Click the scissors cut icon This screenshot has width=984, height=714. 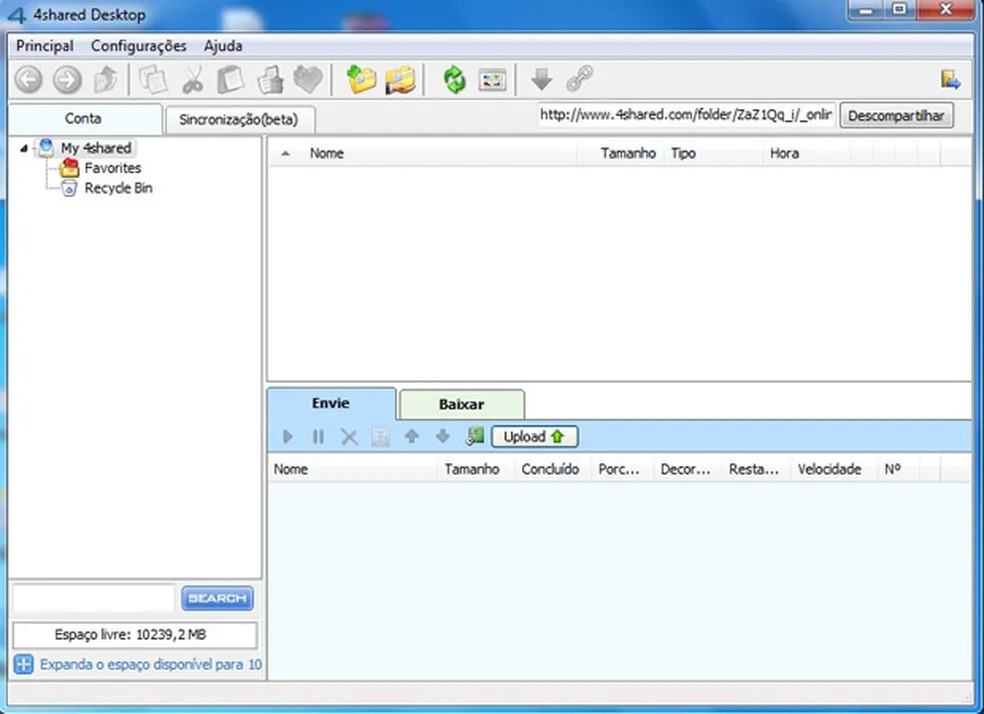coord(193,80)
